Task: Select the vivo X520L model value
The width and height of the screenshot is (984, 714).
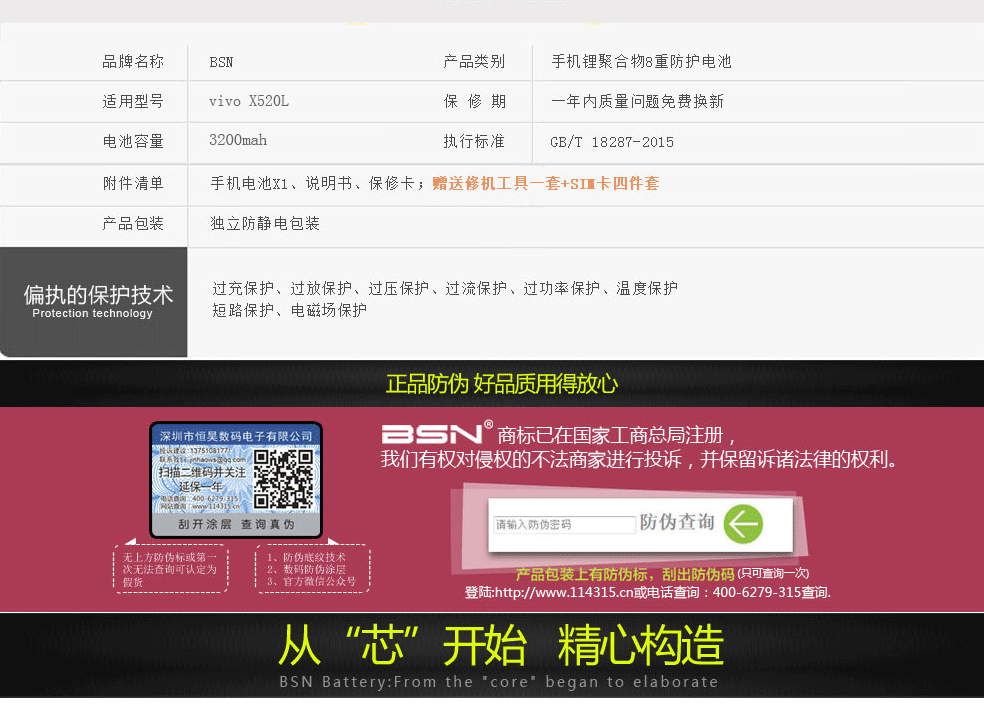Action: point(249,101)
